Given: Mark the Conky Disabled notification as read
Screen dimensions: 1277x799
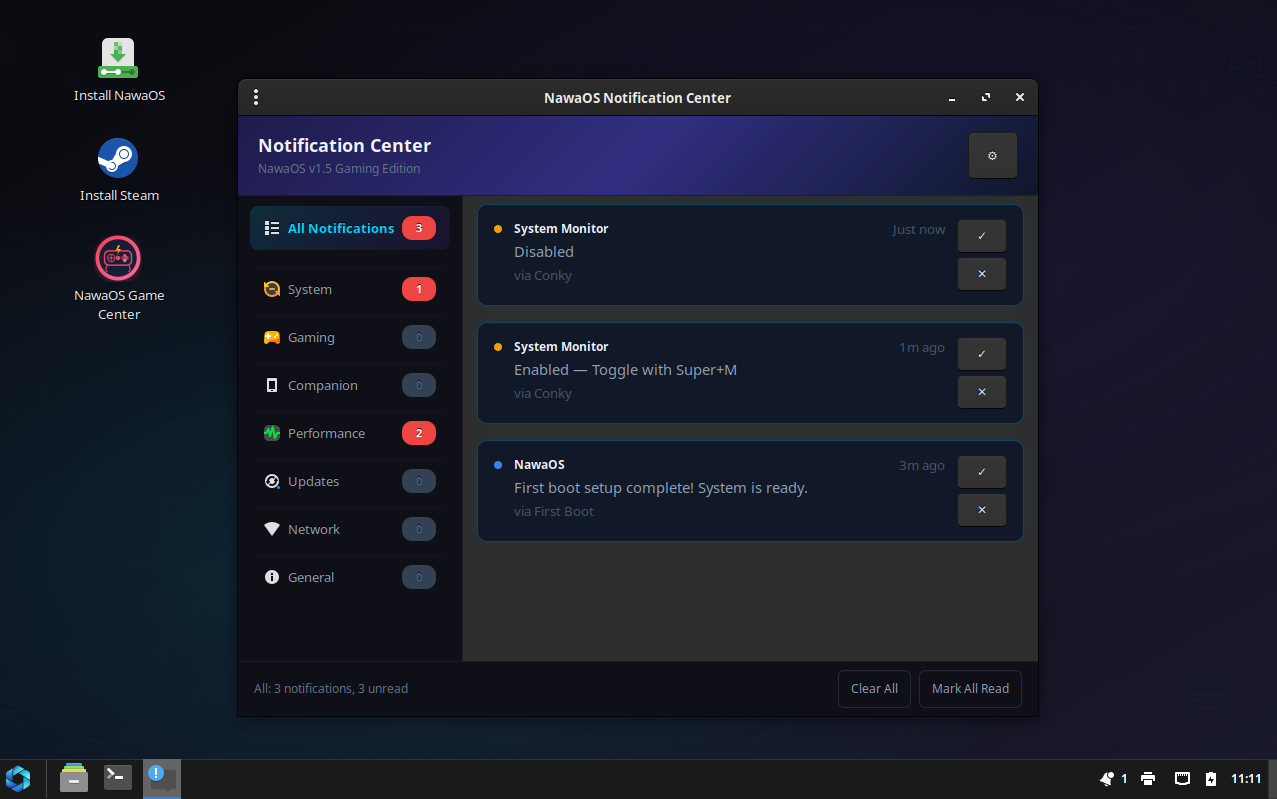Looking at the screenshot, I should [x=981, y=235].
